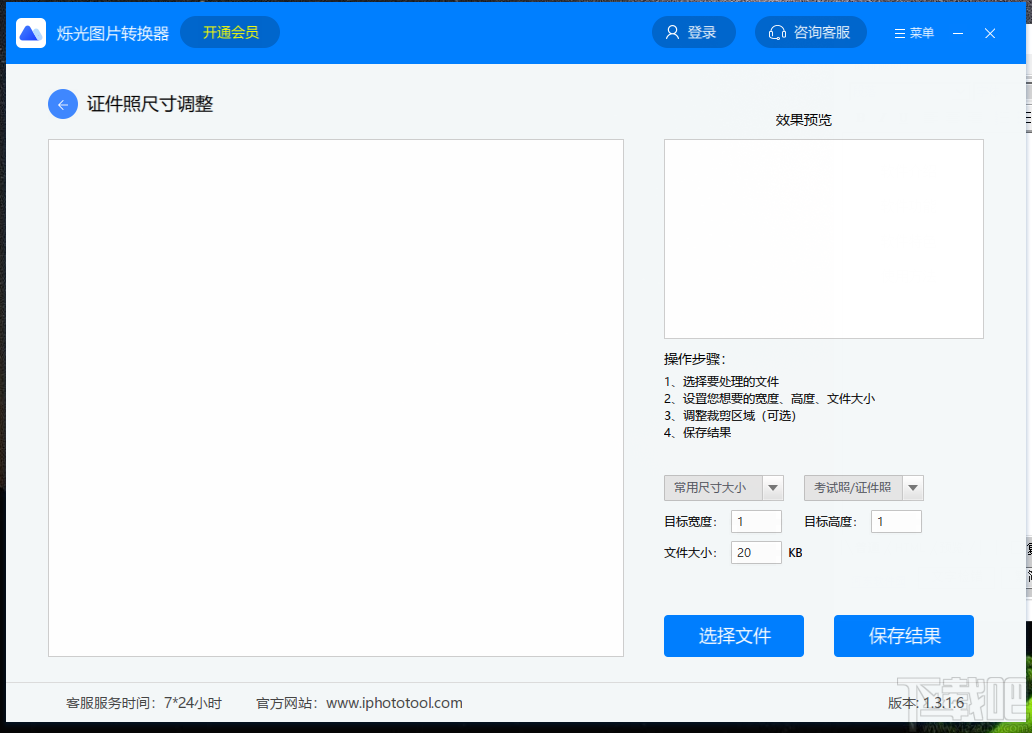Click the 选择文件 button to choose a file
The image size is (1032, 733).
[x=733, y=636]
